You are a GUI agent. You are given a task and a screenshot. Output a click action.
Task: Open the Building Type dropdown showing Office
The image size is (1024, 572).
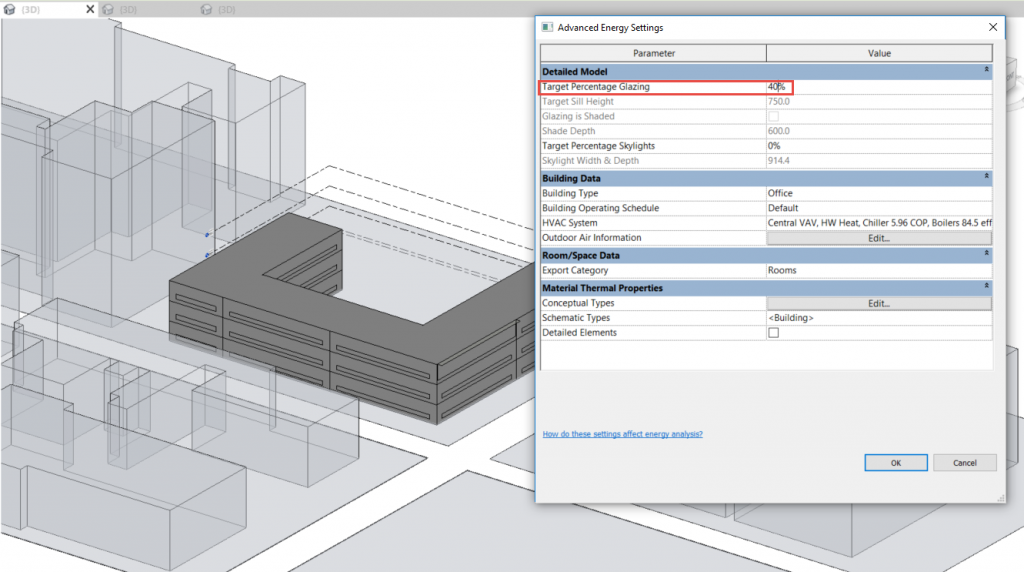(879, 193)
